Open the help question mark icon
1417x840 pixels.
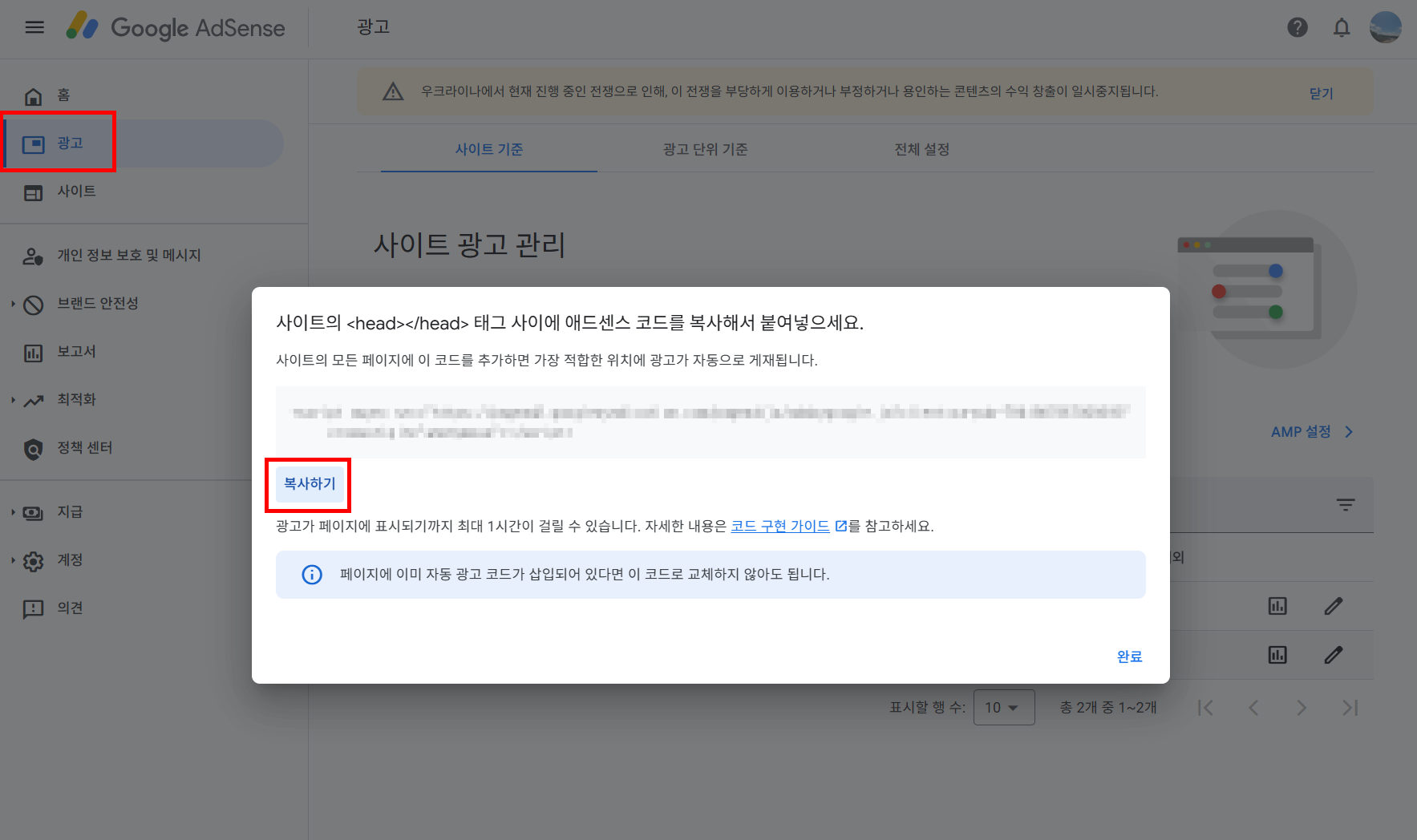point(1298,27)
